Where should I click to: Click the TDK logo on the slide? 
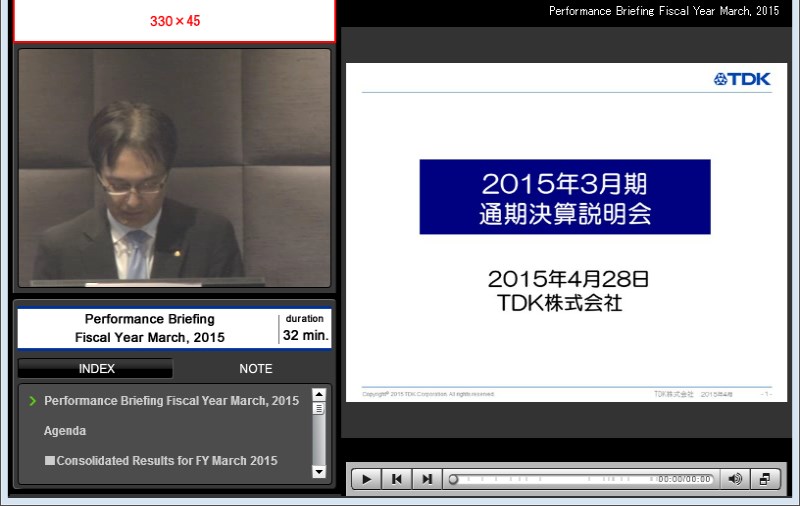point(742,79)
